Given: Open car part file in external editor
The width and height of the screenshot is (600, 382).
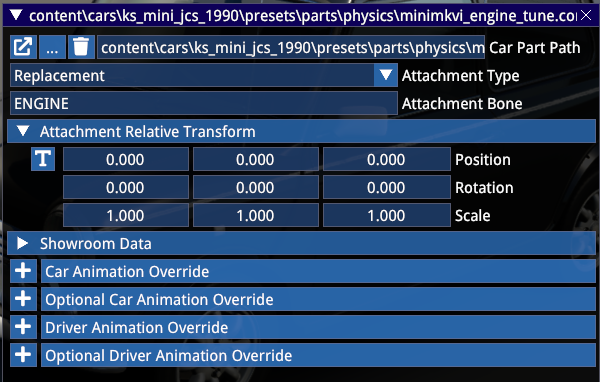Looking at the screenshot, I should 23,47.
